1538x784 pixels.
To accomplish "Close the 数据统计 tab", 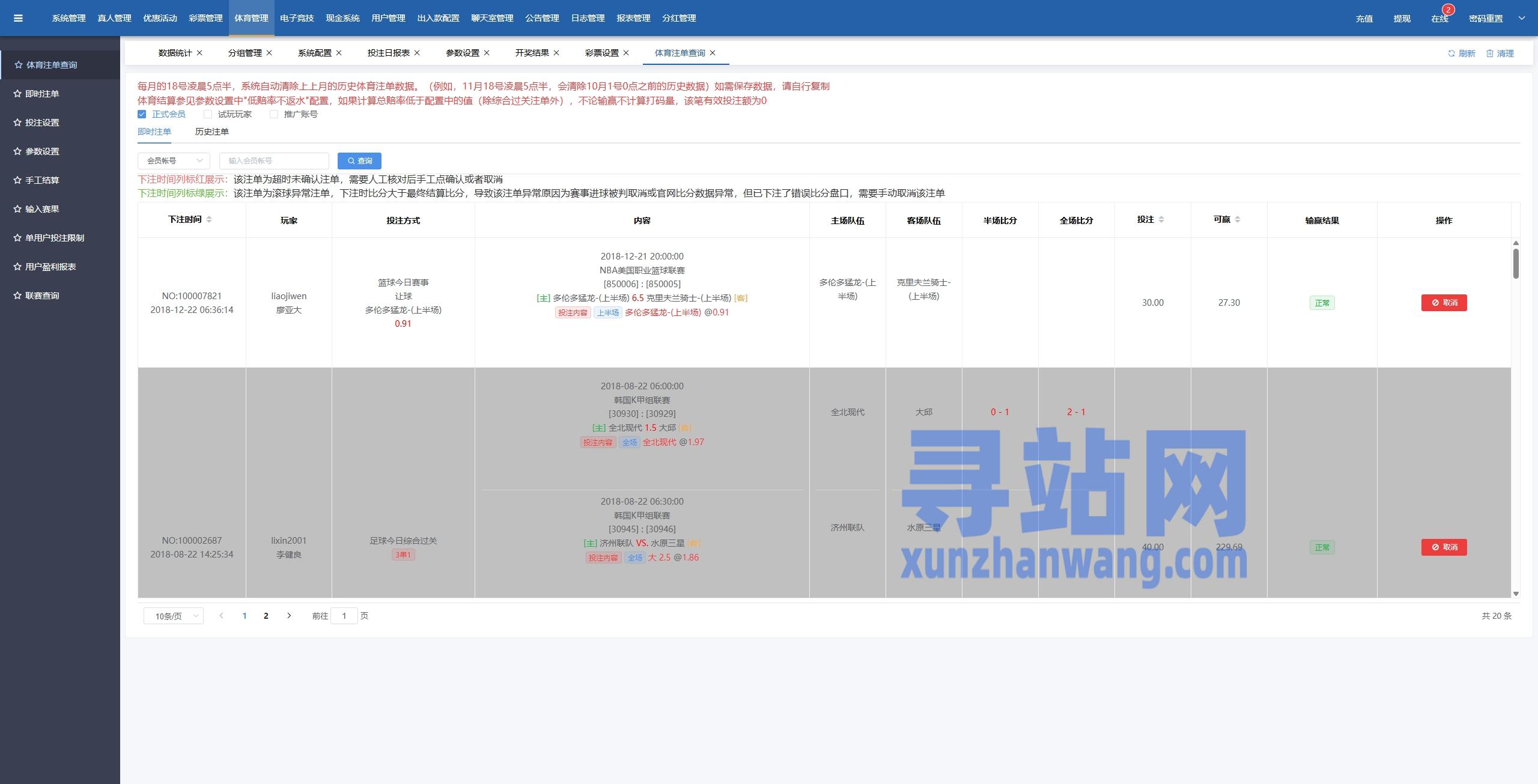I will click(199, 53).
